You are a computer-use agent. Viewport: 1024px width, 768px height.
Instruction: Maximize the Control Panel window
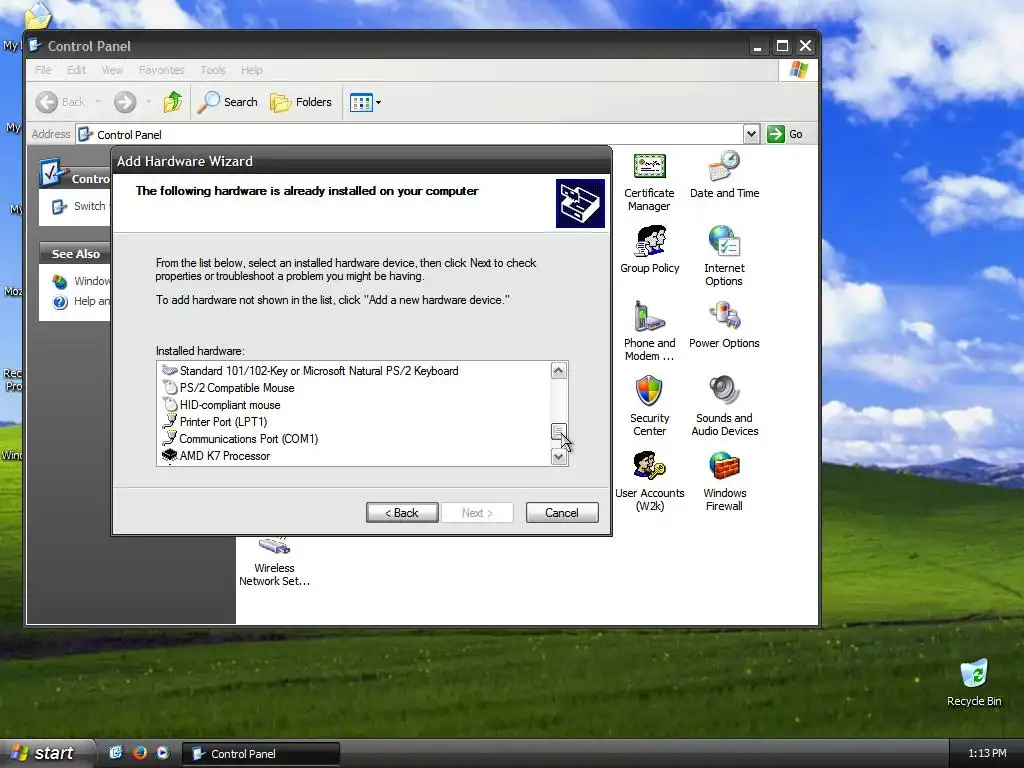782,46
